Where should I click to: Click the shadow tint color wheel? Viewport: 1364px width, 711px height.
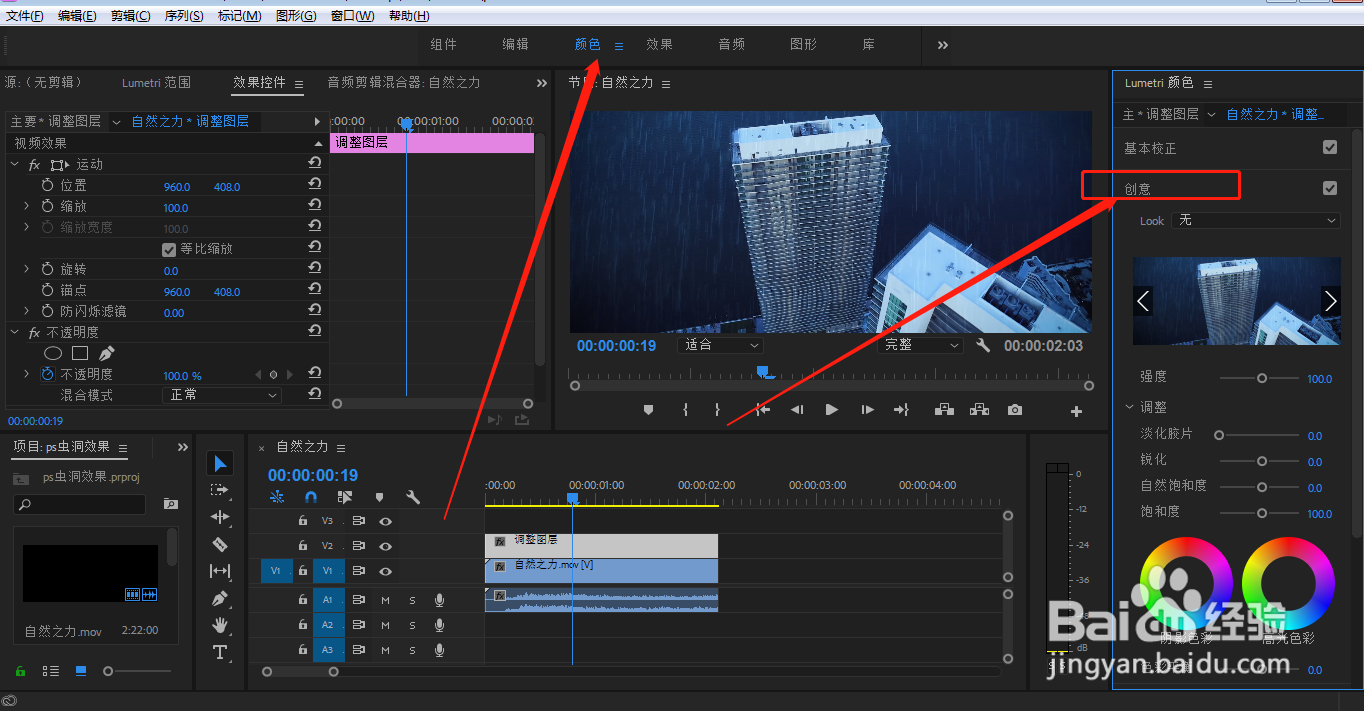[1187, 582]
